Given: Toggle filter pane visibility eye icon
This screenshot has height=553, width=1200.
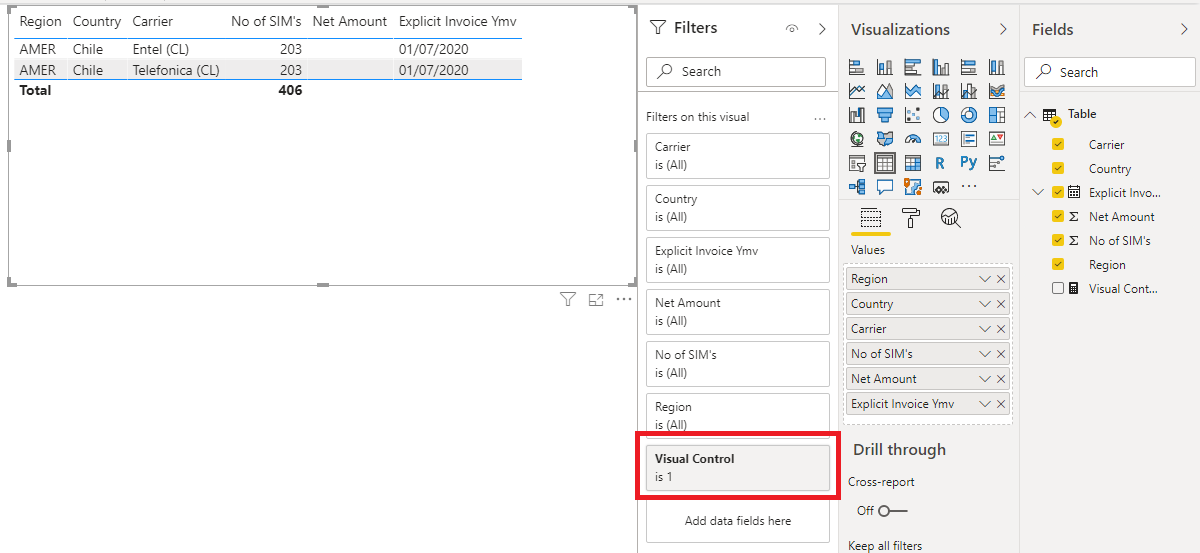Looking at the screenshot, I should [x=792, y=29].
